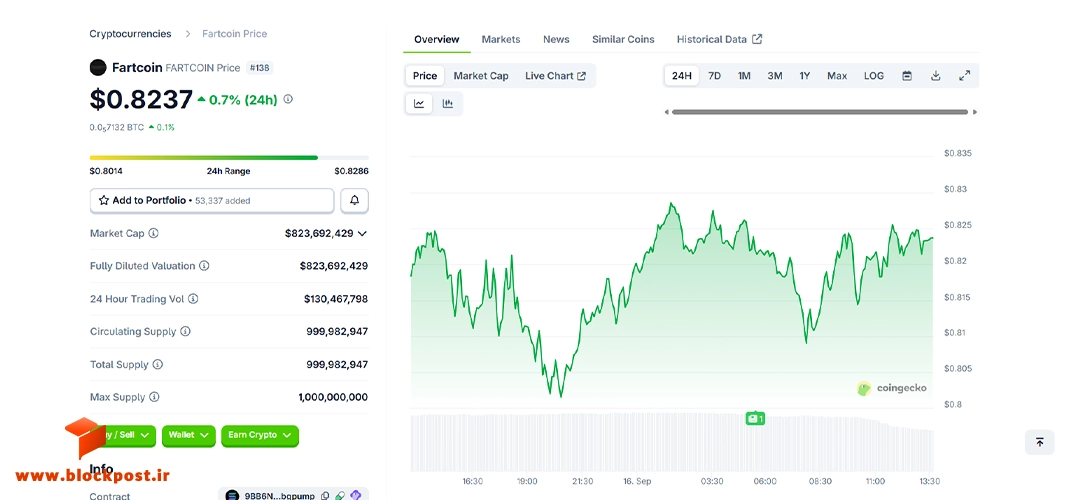Switch to the Similar Coins tab
1066x500 pixels.
click(623, 39)
